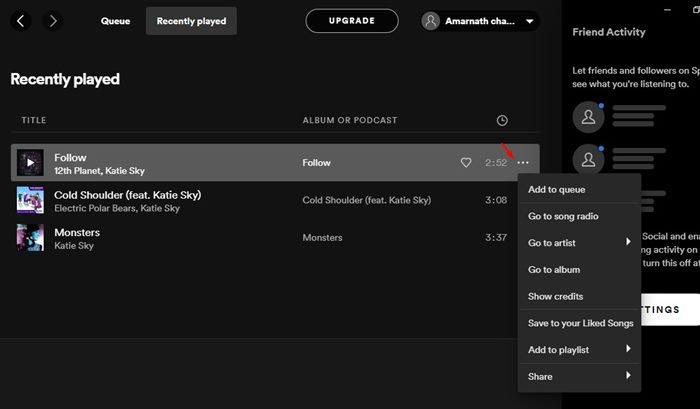Click the UPGRADE button
The image size is (700, 409).
pyautogui.click(x=352, y=21)
